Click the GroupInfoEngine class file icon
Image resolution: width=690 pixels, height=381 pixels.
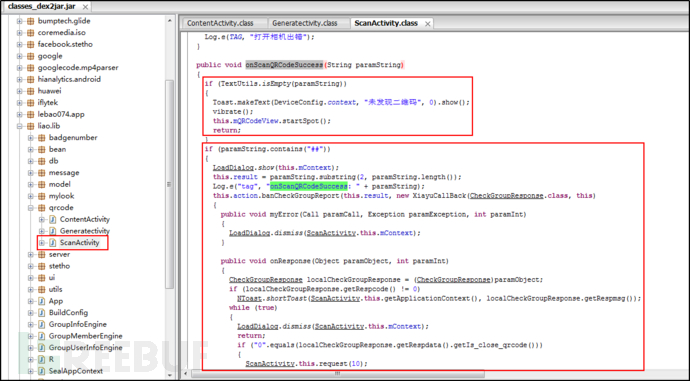[41, 324]
